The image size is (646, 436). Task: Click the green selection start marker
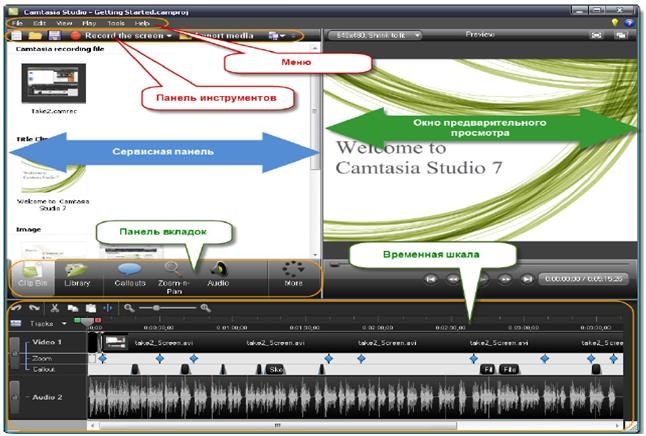click(77, 320)
